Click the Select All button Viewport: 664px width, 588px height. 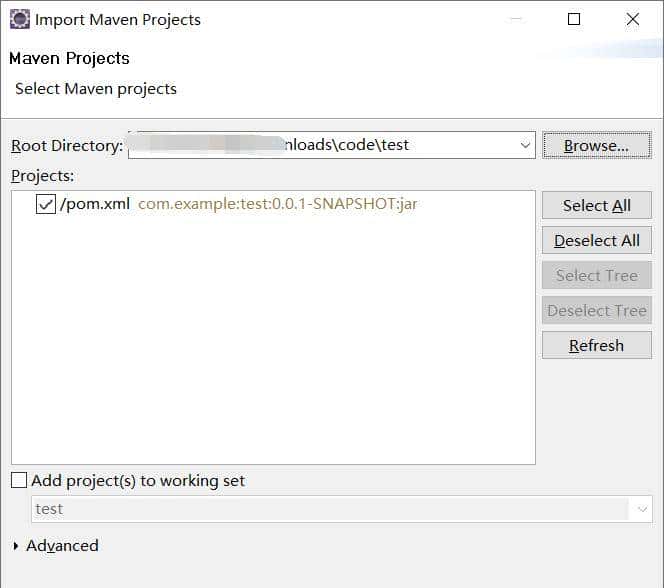[x=597, y=205]
